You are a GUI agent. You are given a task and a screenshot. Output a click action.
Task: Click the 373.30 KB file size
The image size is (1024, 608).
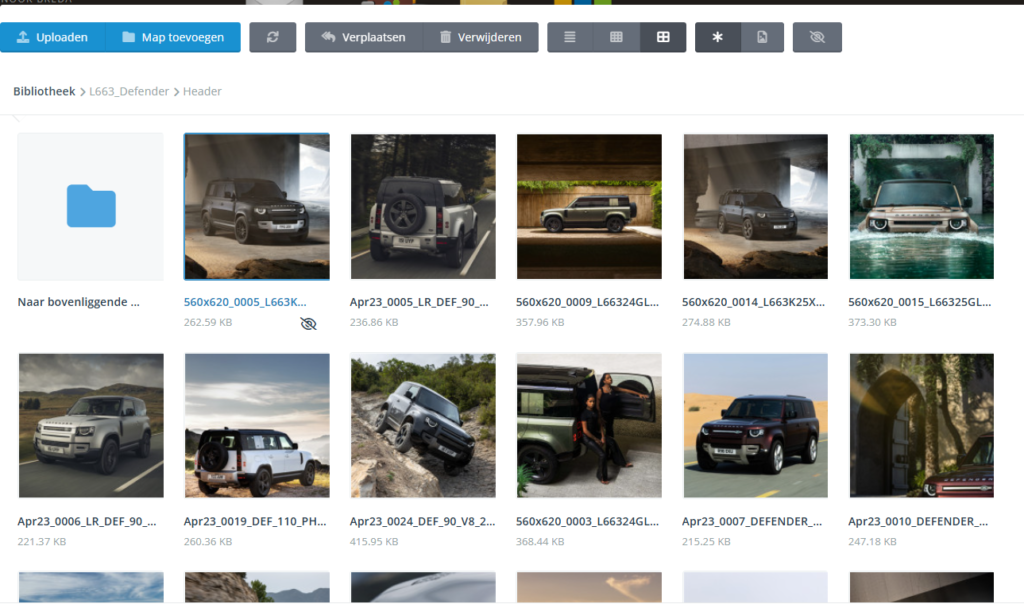click(x=872, y=322)
